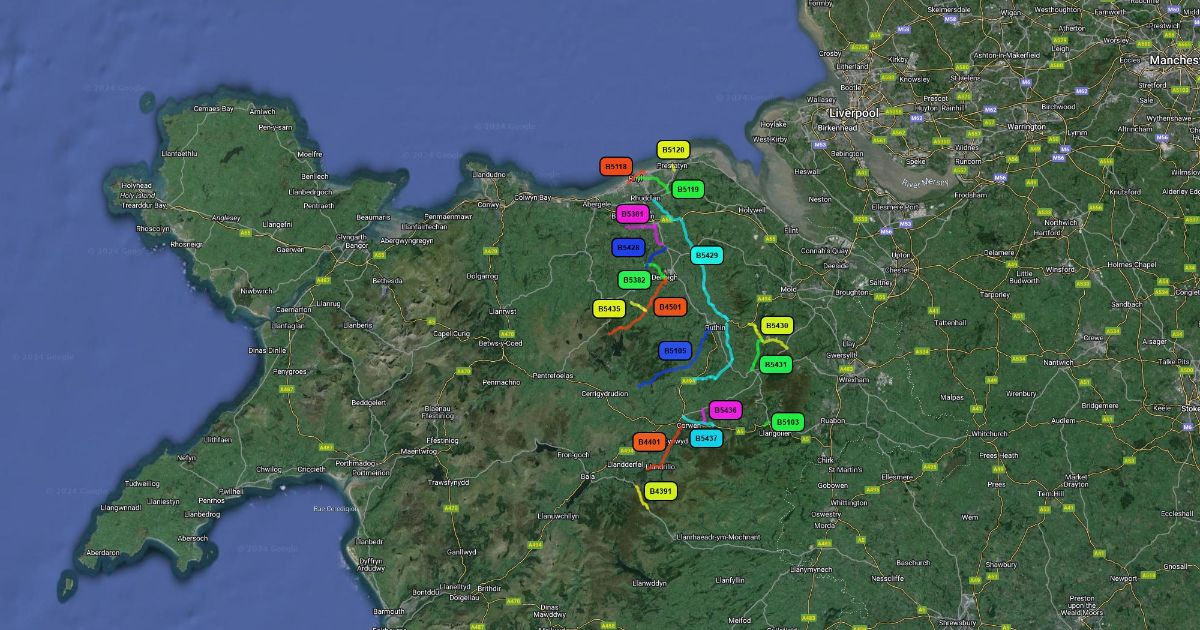This screenshot has height=630, width=1200.
Task: Click the blue B5428 road marker
Action: (628, 247)
